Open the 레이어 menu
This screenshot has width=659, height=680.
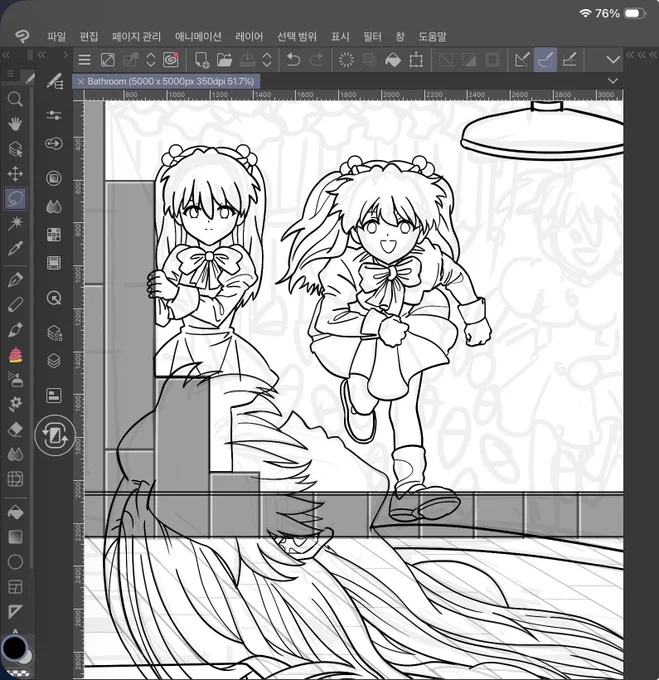point(249,37)
